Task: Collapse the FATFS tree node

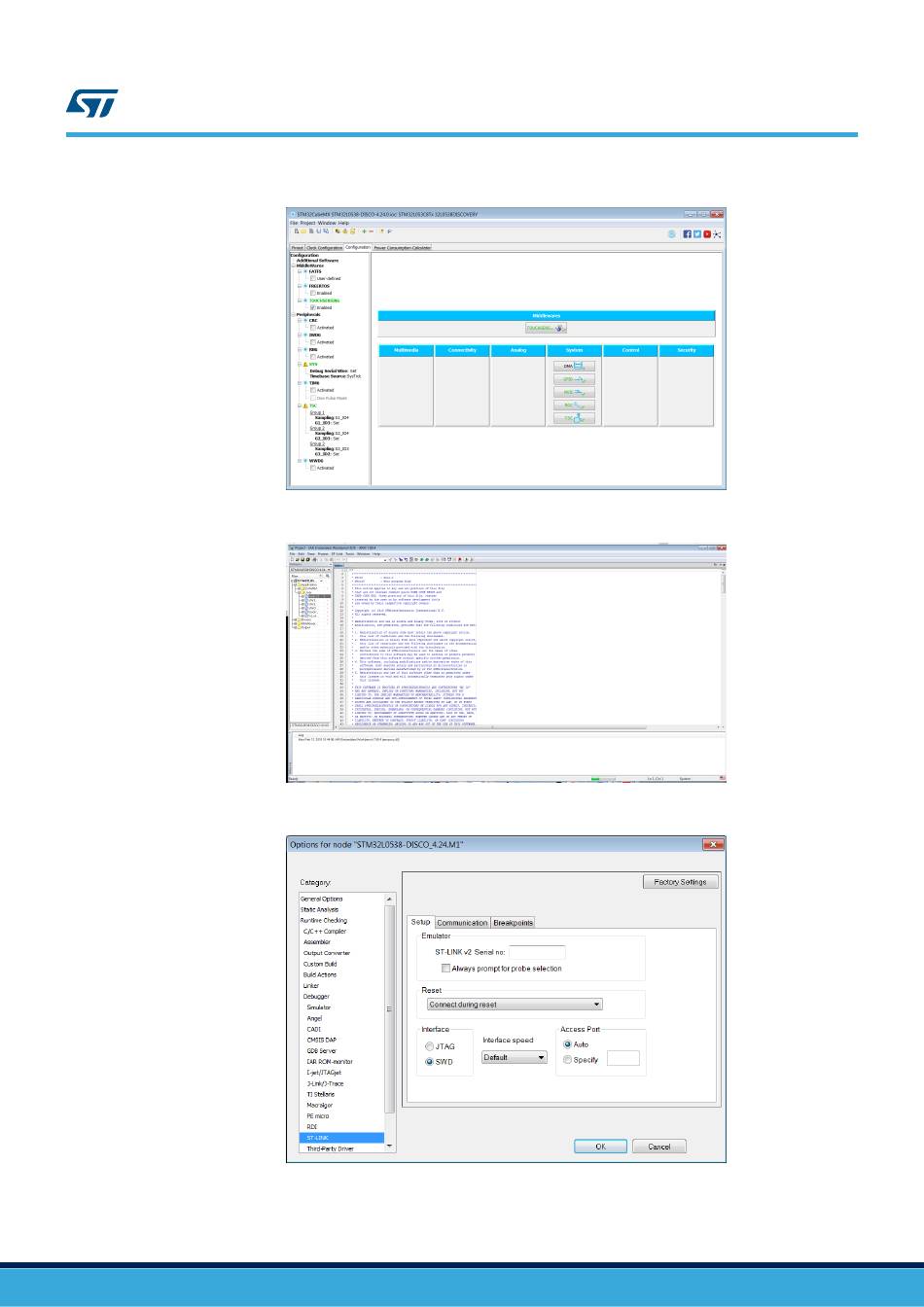Action: (x=300, y=271)
